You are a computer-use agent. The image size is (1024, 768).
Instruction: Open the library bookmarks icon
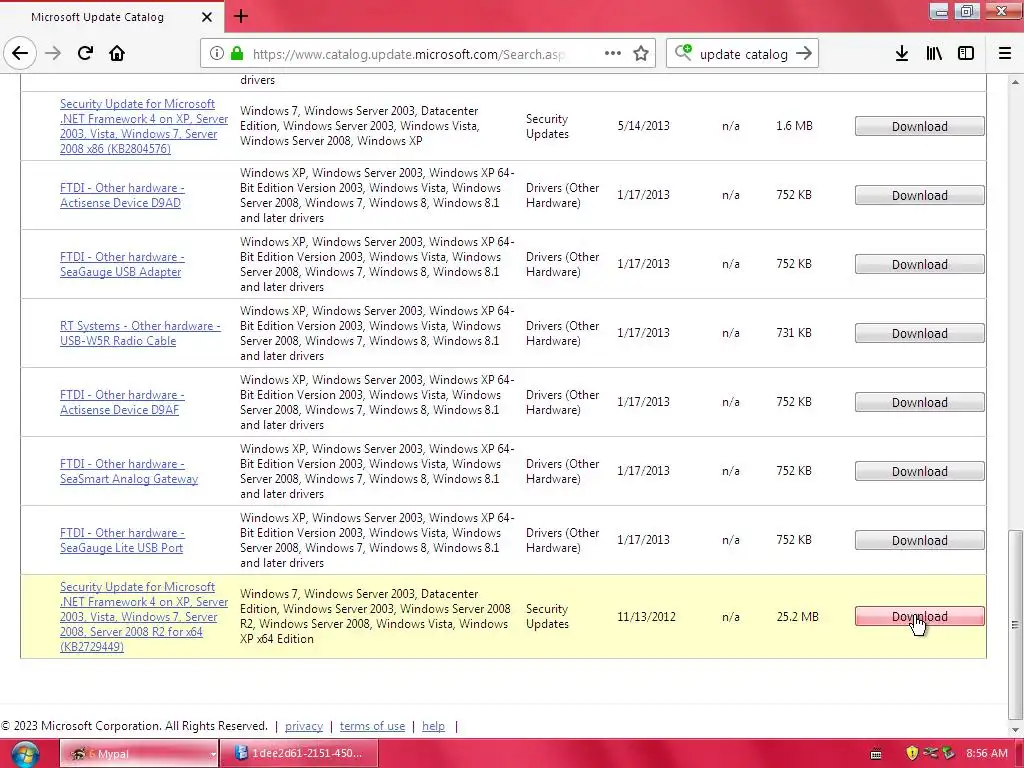pos(934,53)
